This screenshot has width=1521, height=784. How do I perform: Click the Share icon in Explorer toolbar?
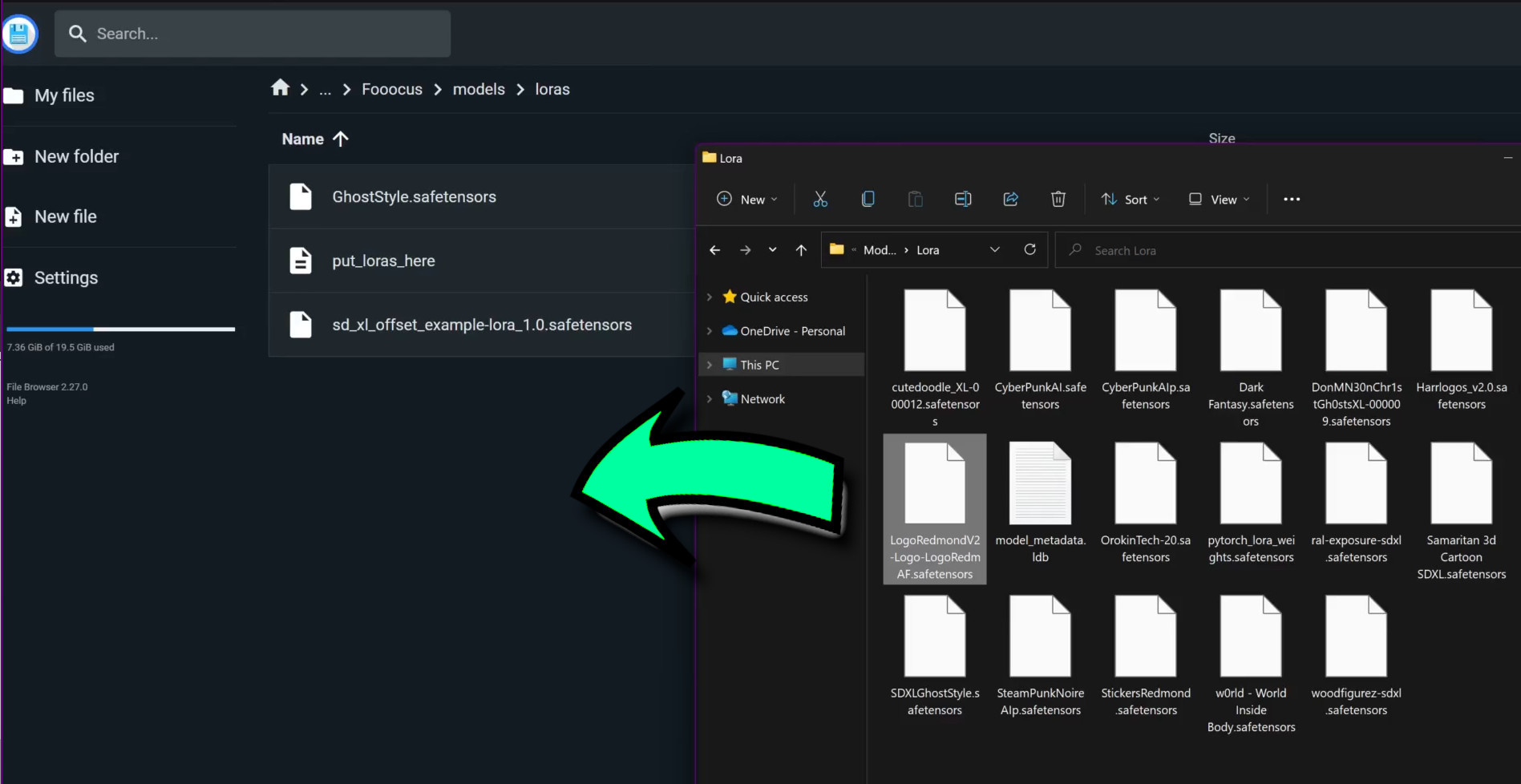(x=1010, y=199)
